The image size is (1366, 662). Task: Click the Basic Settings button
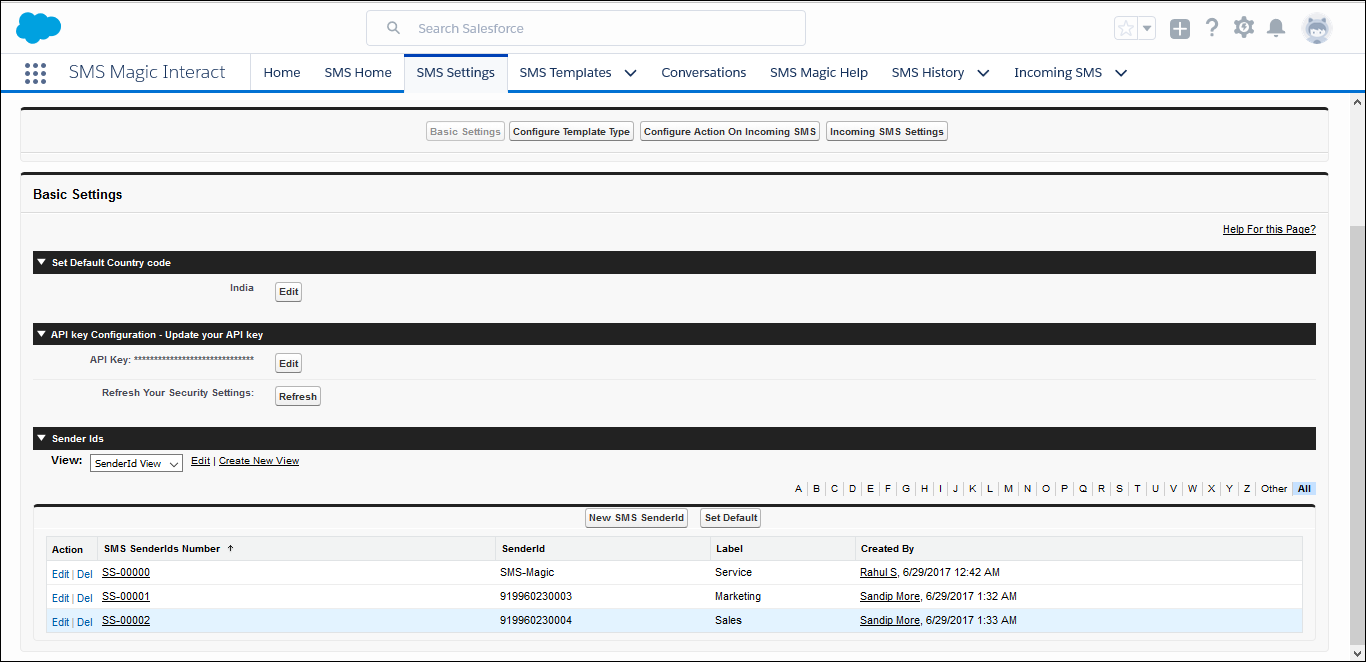click(465, 132)
